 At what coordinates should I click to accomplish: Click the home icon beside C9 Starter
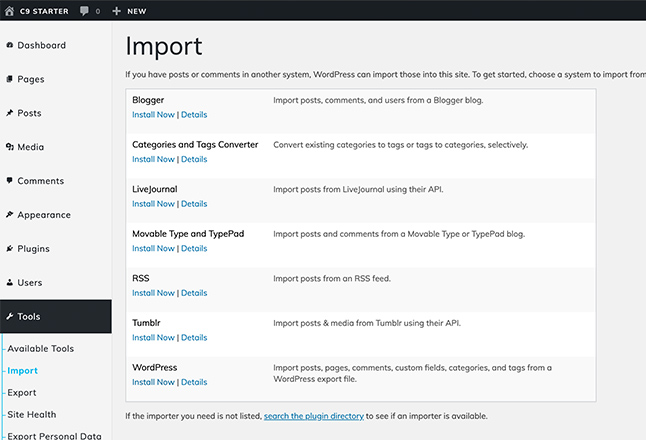9,11
